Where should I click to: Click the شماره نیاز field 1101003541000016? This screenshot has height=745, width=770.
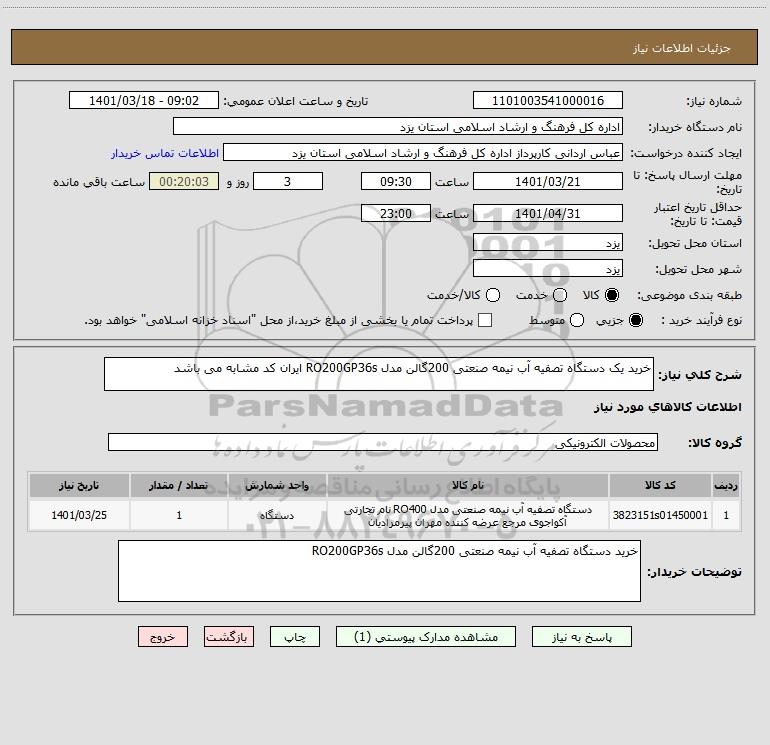548,101
